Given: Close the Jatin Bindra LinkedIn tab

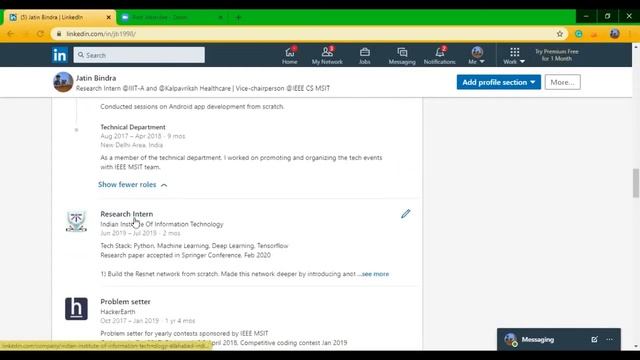Looking at the screenshot, I should [x=109, y=17].
